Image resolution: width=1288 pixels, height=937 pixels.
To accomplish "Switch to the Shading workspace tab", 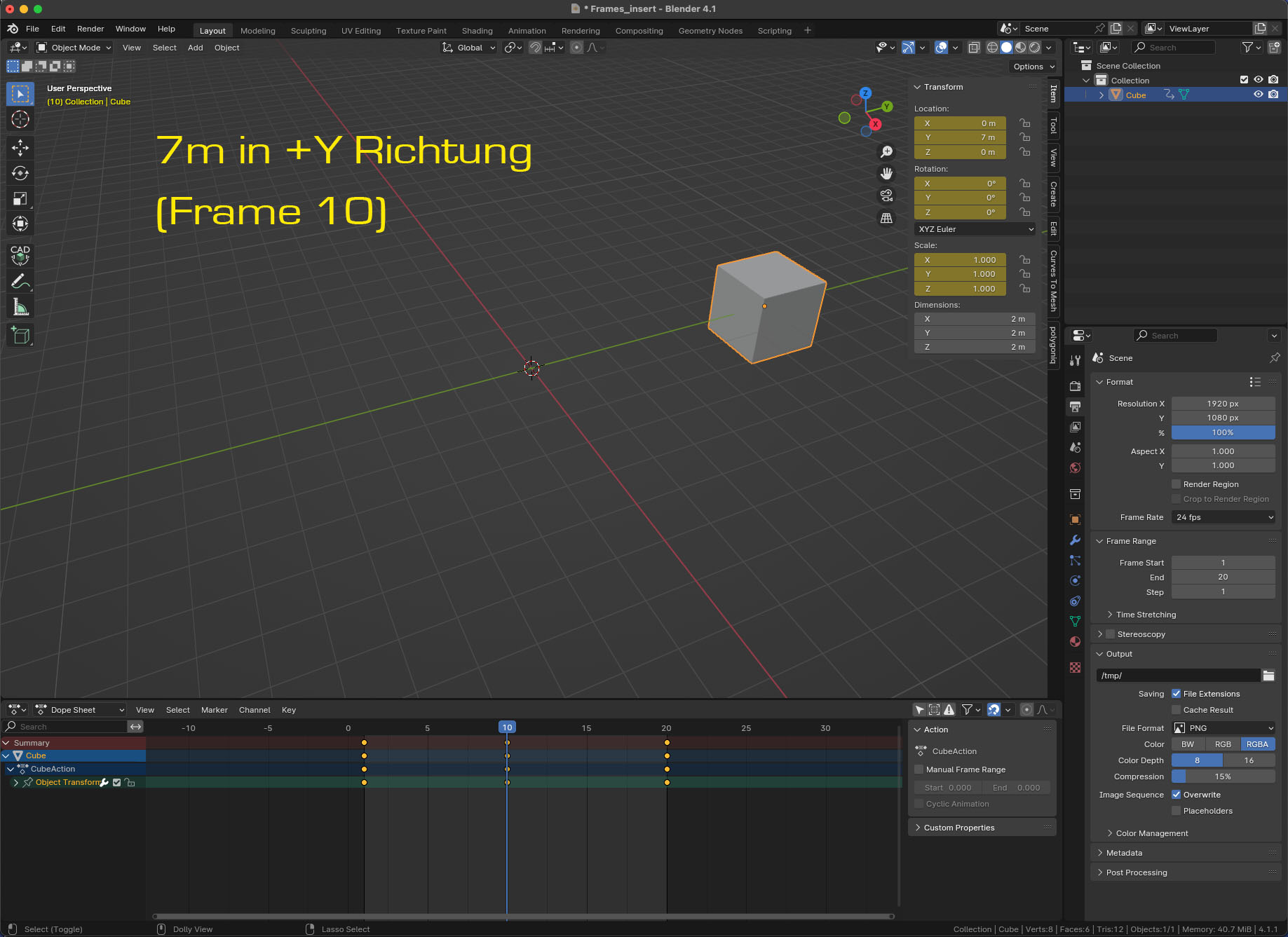I will 477,31.
